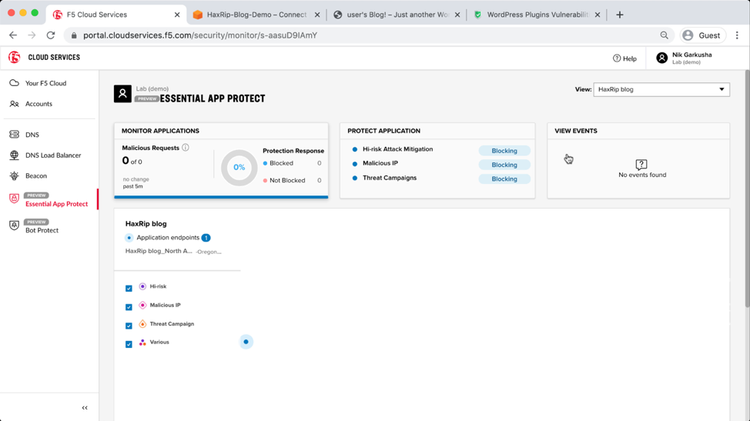Uncheck the Hi-risk checkbox

pos(129,288)
